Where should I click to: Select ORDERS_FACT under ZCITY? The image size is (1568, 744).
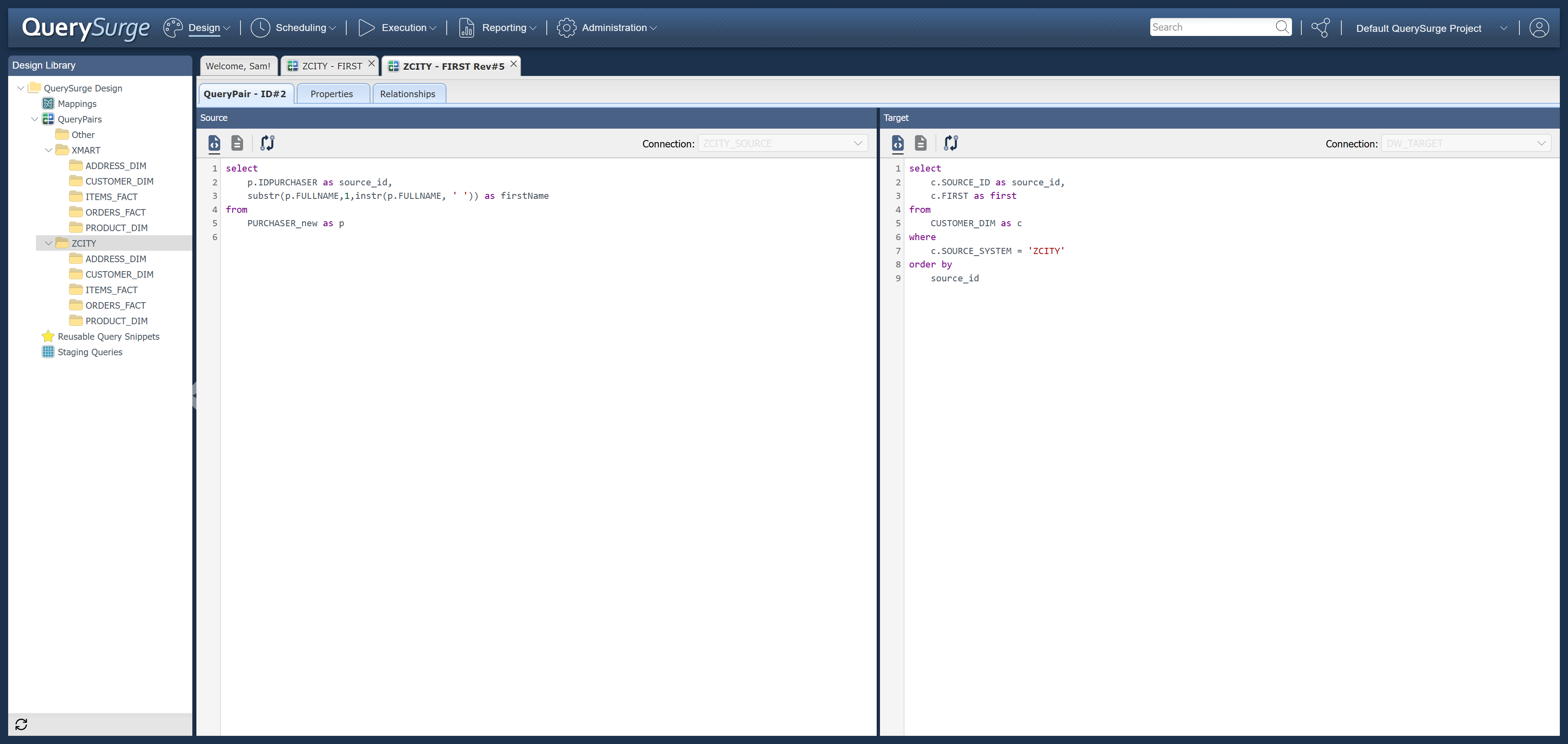pyautogui.click(x=116, y=305)
